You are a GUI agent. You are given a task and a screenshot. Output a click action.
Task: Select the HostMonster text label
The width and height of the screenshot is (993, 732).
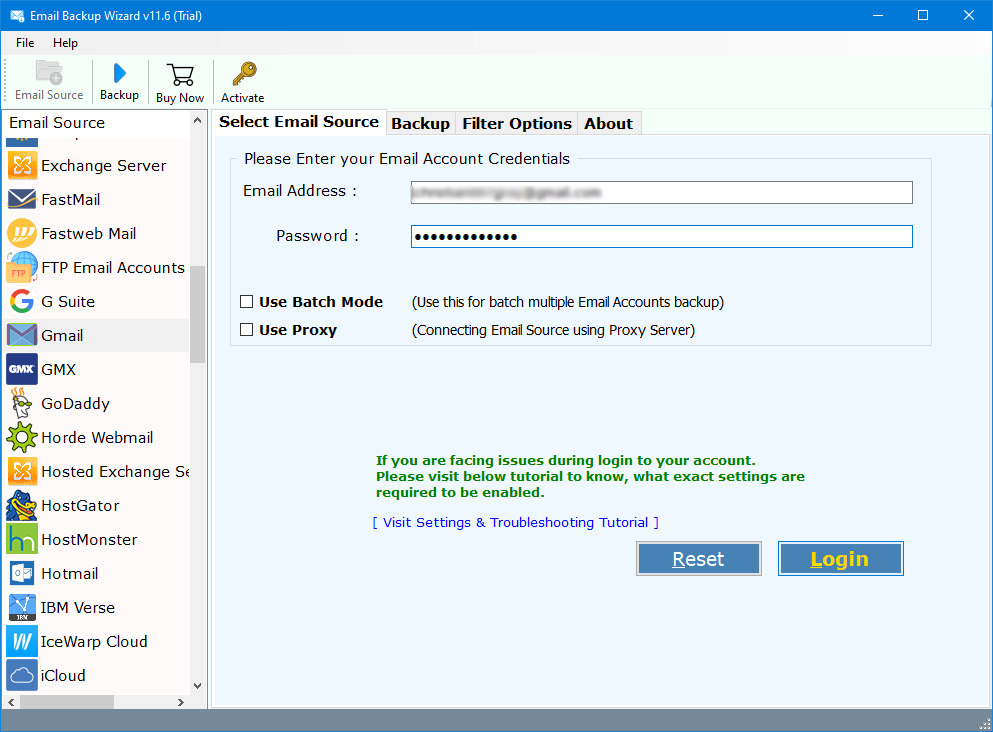tap(89, 540)
